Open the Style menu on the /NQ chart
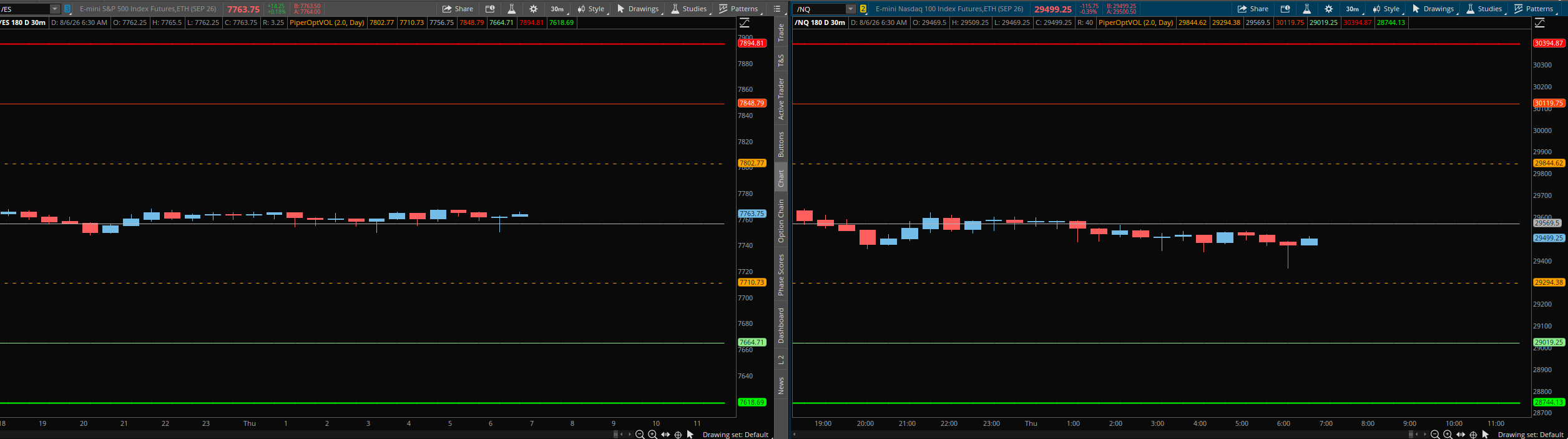 point(1386,9)
